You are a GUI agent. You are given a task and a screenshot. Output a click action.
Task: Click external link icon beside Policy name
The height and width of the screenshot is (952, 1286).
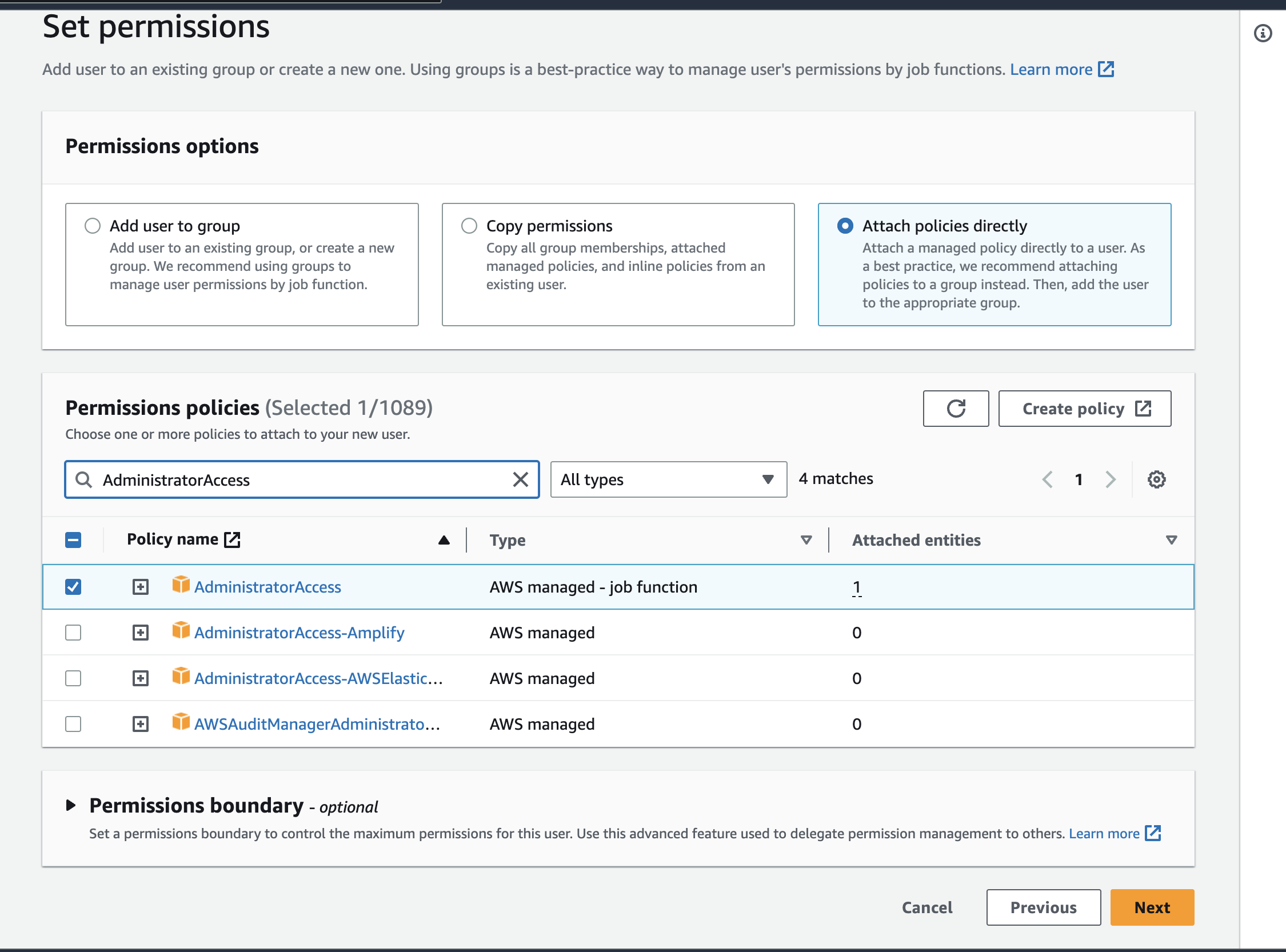[232, 540]
